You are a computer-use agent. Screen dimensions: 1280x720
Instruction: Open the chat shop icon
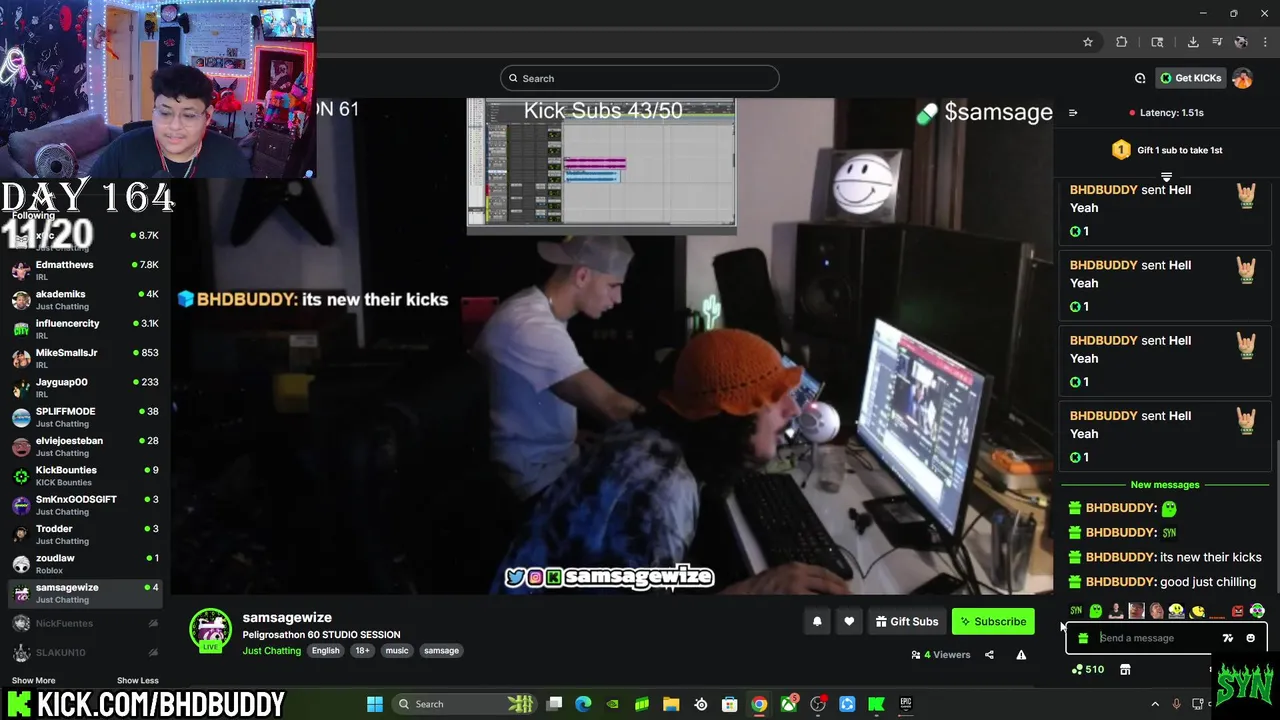click(1125, 669)
